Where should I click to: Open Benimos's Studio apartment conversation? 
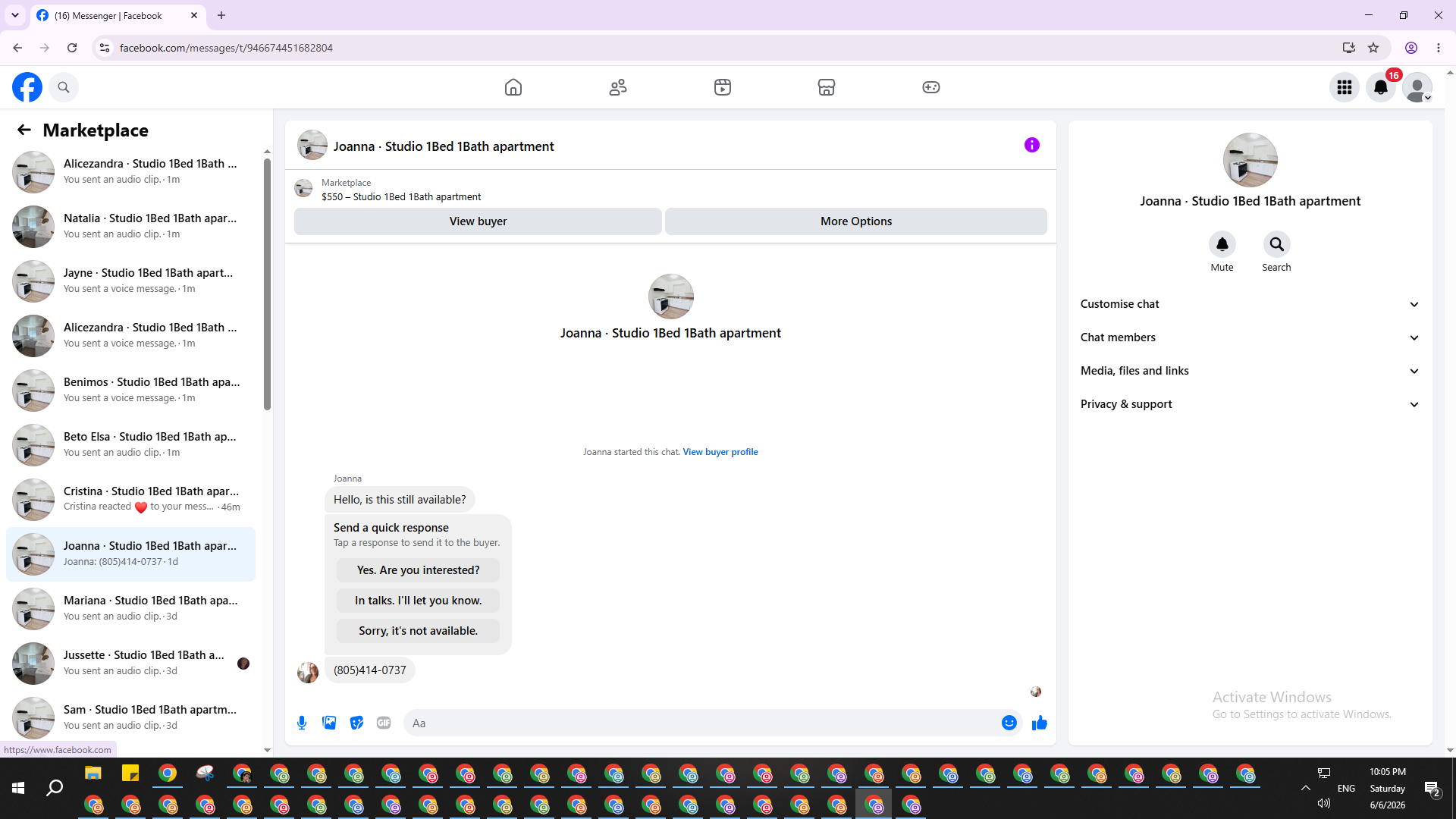(x=130, y=391)
